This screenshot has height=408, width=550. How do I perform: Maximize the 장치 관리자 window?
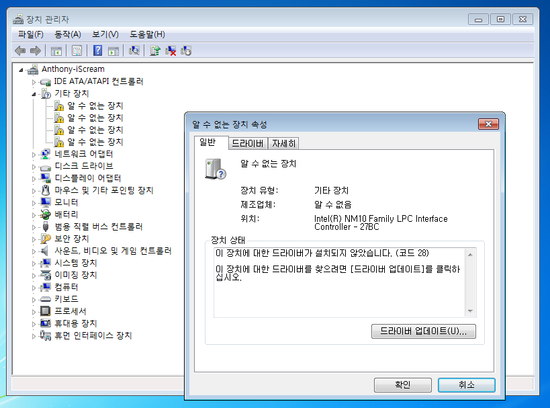(501, 19)
